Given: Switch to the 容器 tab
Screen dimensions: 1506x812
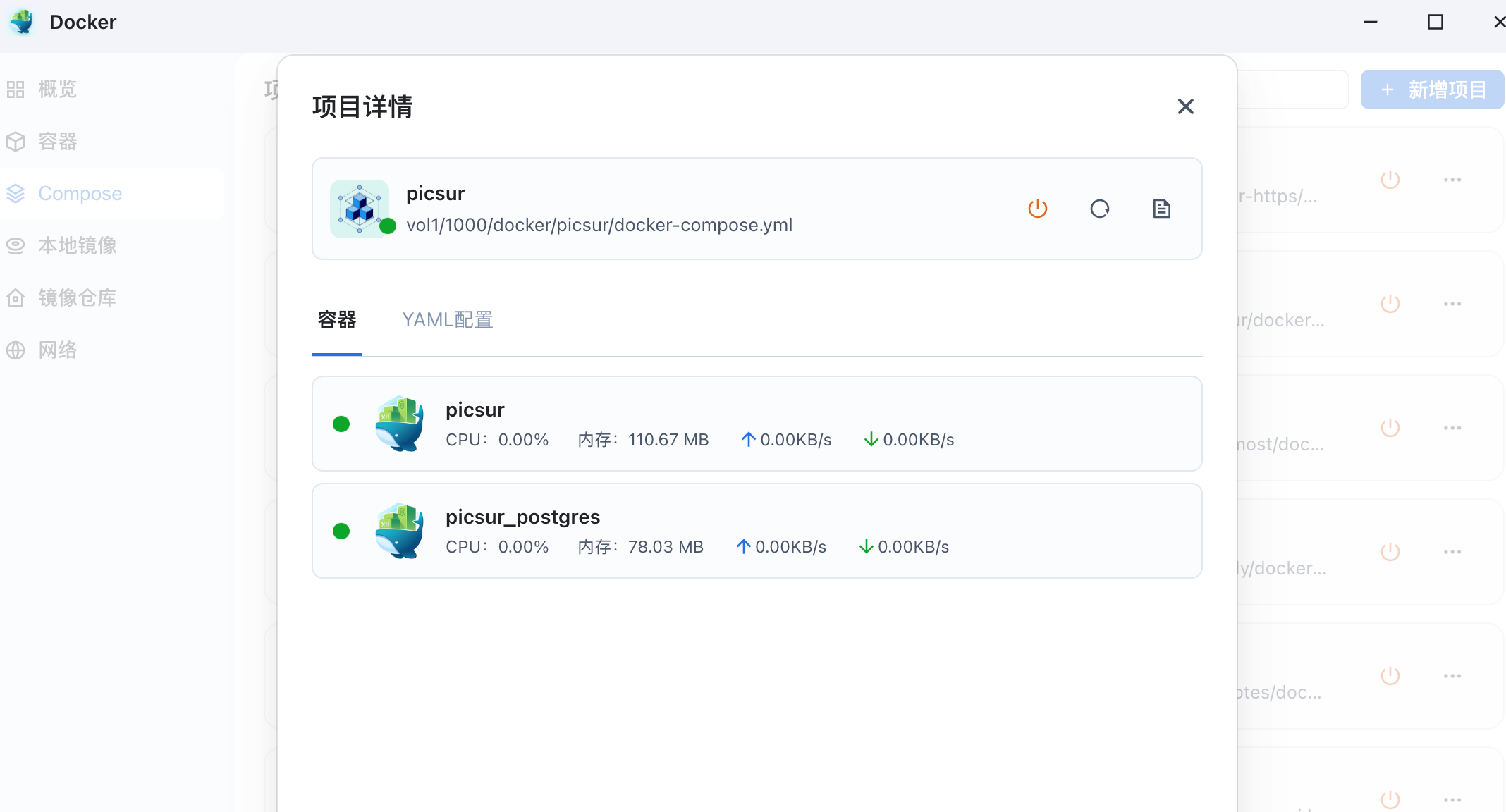Looking at the screenshot, I should [x=337, y=320].
